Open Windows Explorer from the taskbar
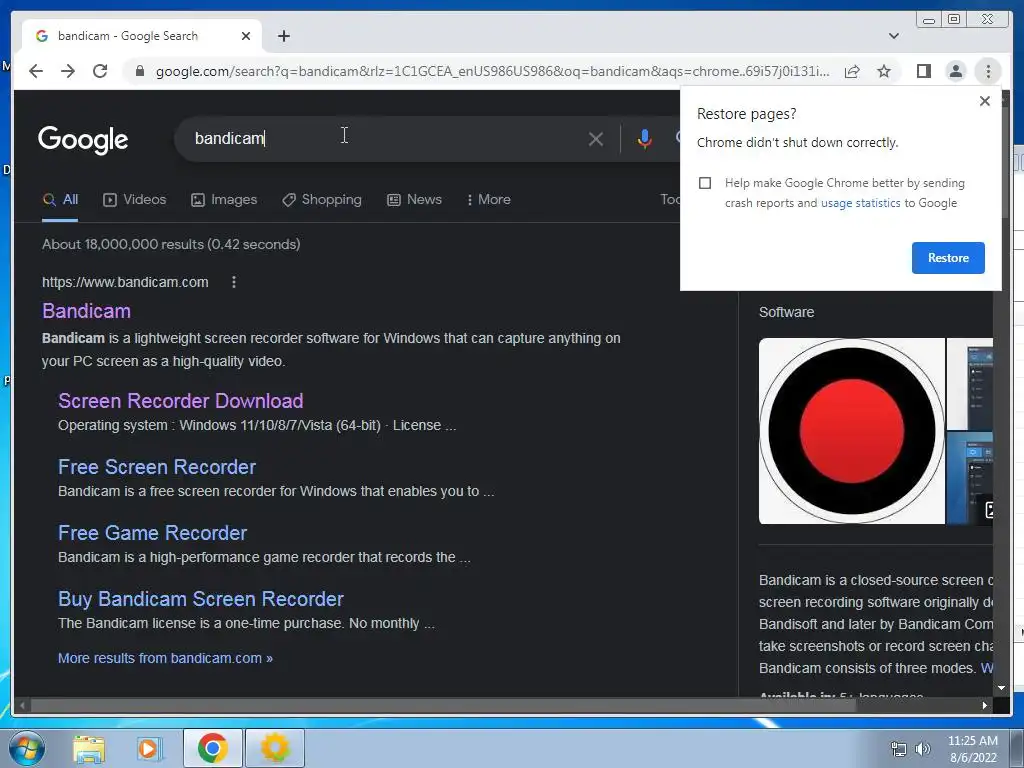 (89, 748)
